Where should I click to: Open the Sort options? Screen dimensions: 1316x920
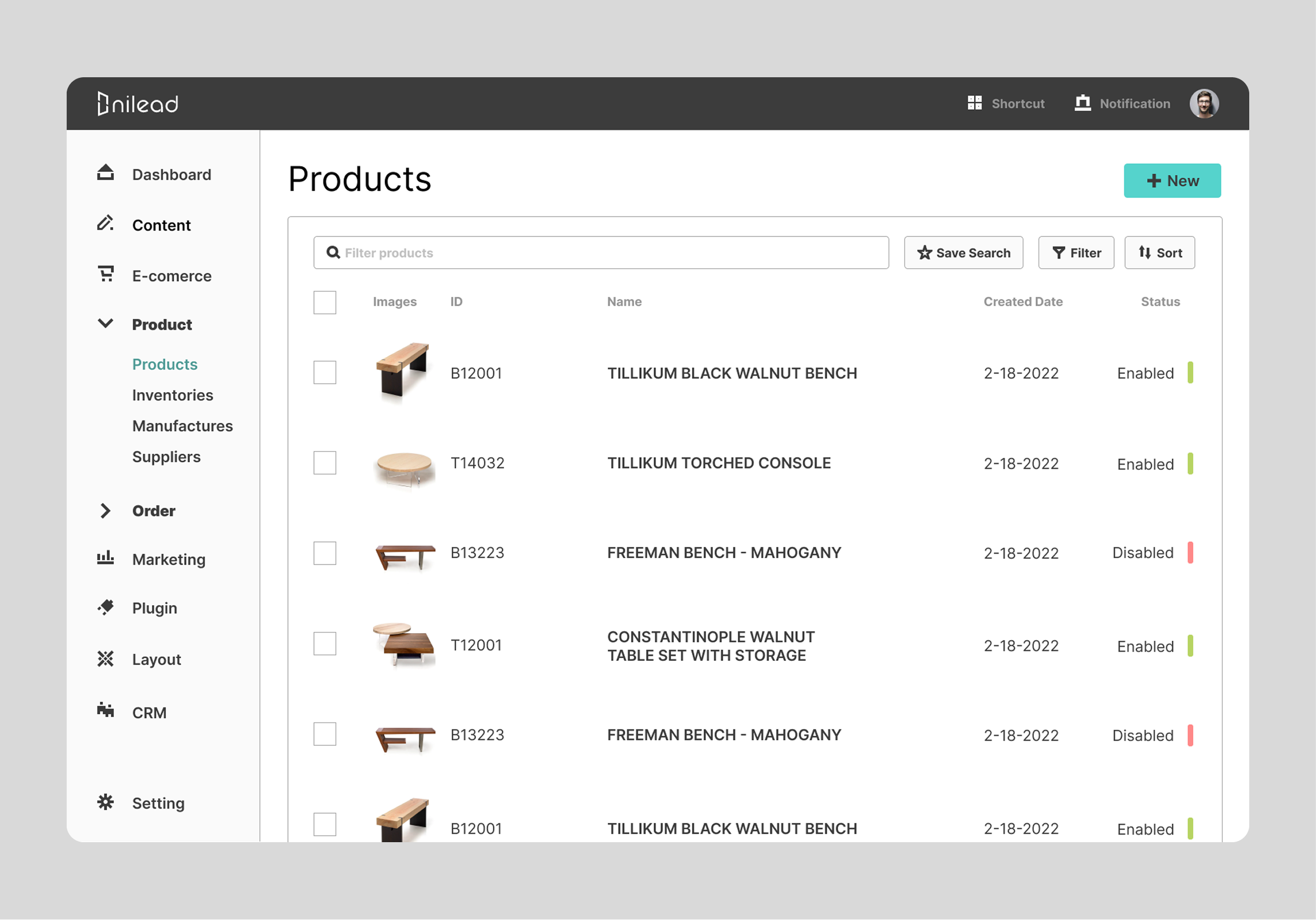point(1159,253)
